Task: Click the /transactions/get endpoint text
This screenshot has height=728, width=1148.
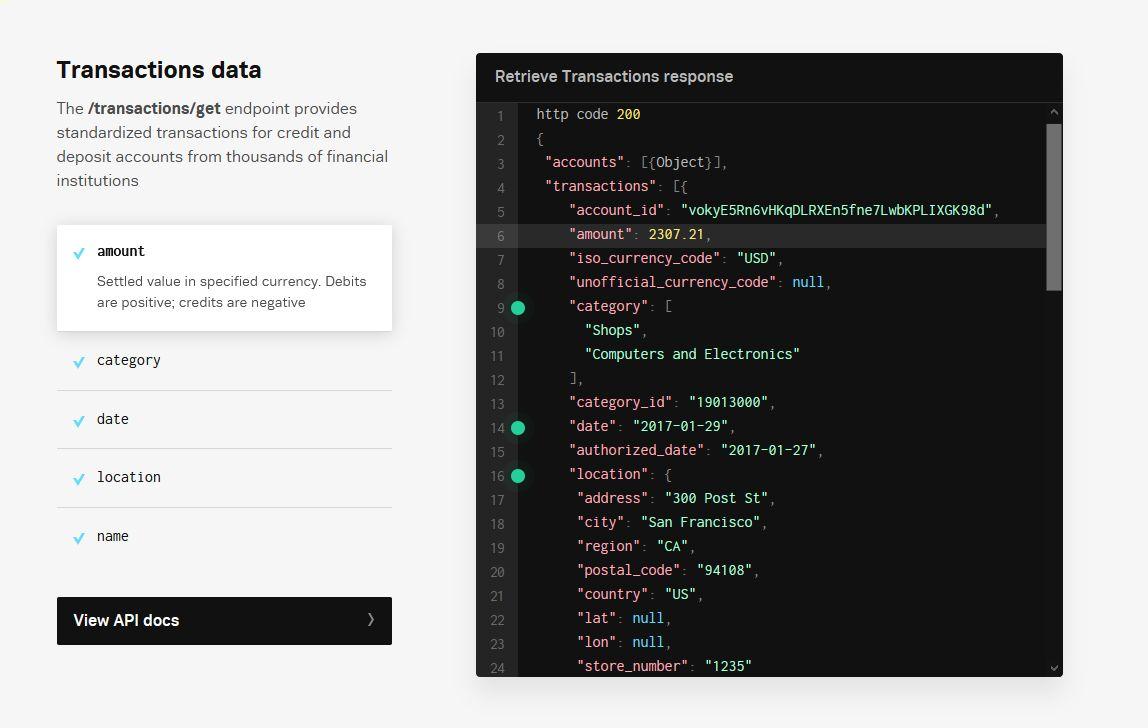Action: [154, 108]
